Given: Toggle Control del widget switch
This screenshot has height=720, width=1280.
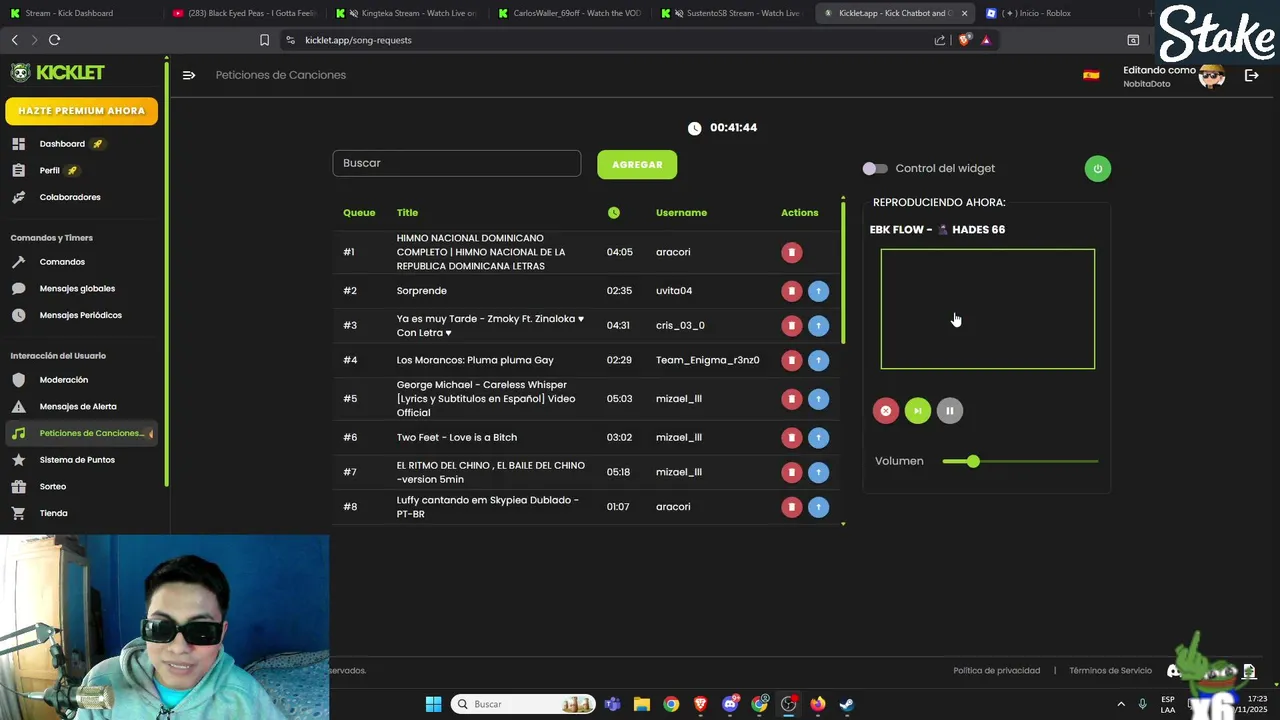Looking at the screenshot, I should point(875,169).
